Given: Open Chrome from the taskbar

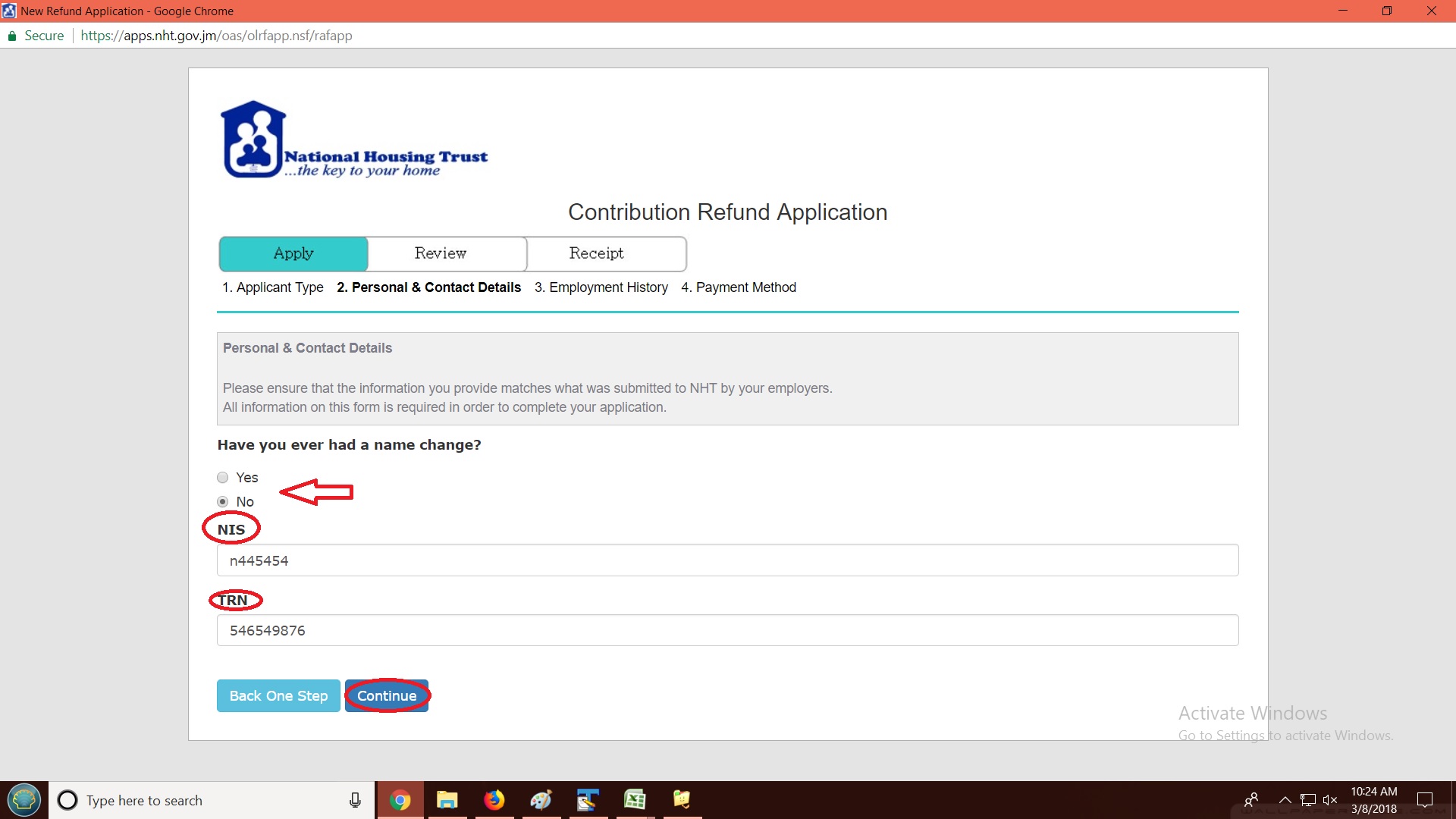Looking at the screenshot, I should click(400, 800).
